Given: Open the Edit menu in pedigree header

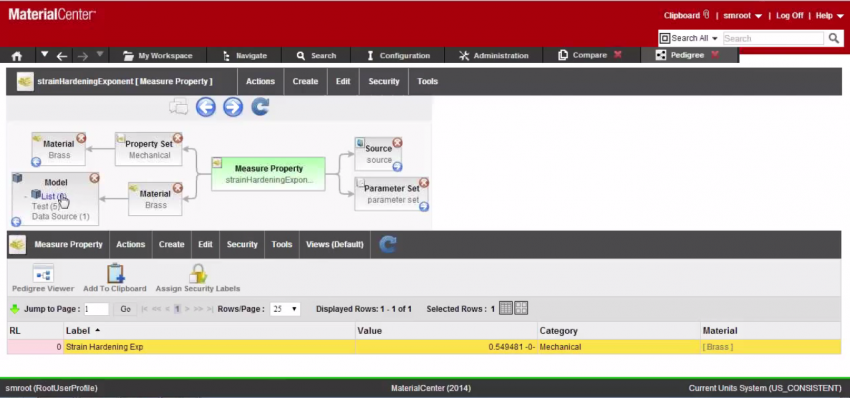Looking at the screenshot, I should click(343, 81).
